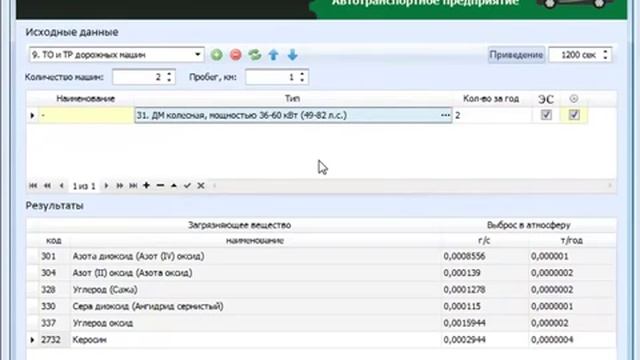Go to next record in navigator
640x360 pixels.
pyautogui.click(x=106, y=186)
